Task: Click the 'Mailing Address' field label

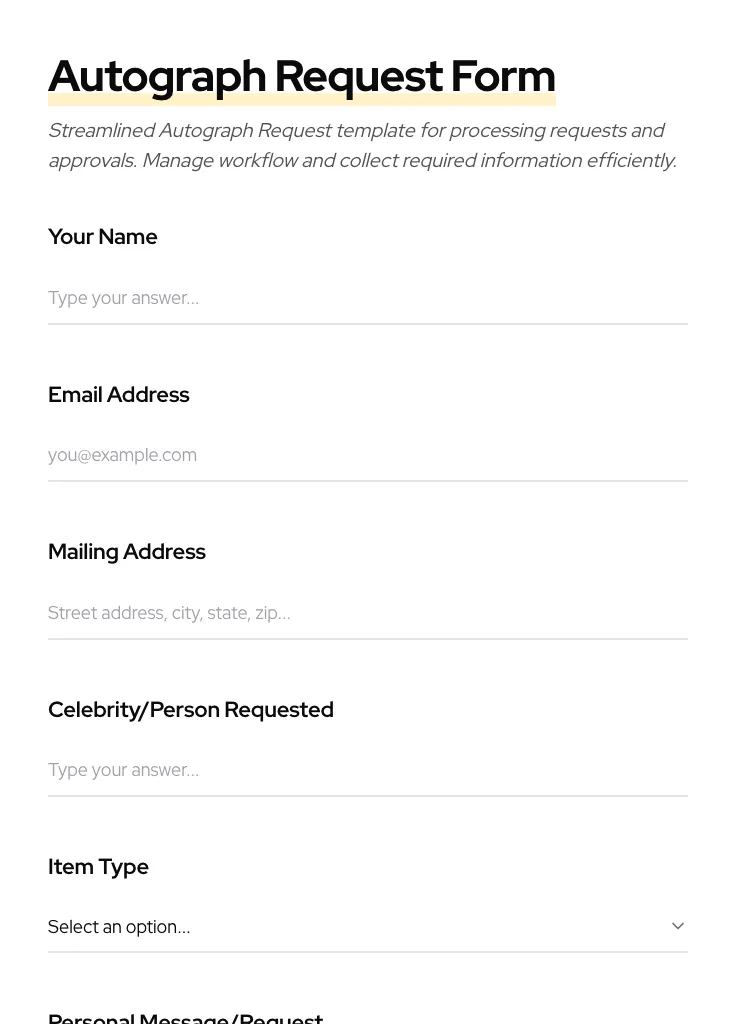Action: [x=127, y=552]
